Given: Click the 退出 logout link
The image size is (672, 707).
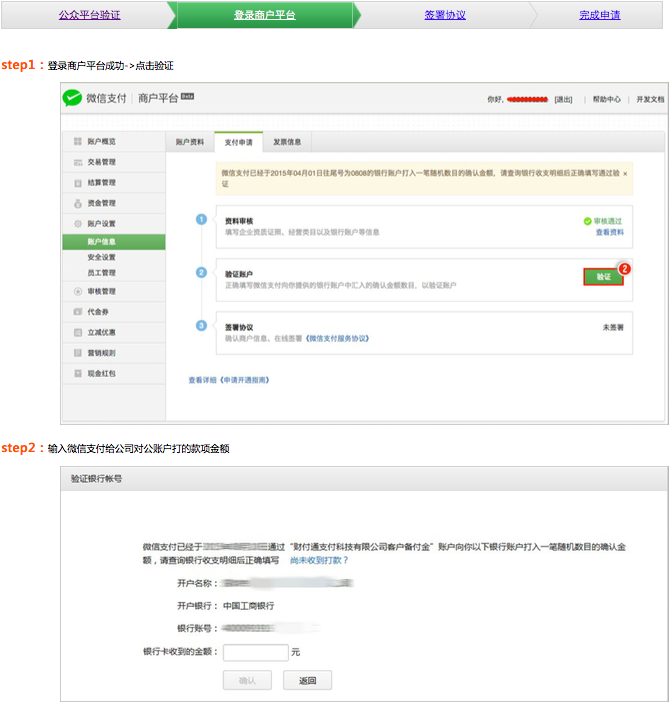Looking at the screenshot, I should (563, 99).
